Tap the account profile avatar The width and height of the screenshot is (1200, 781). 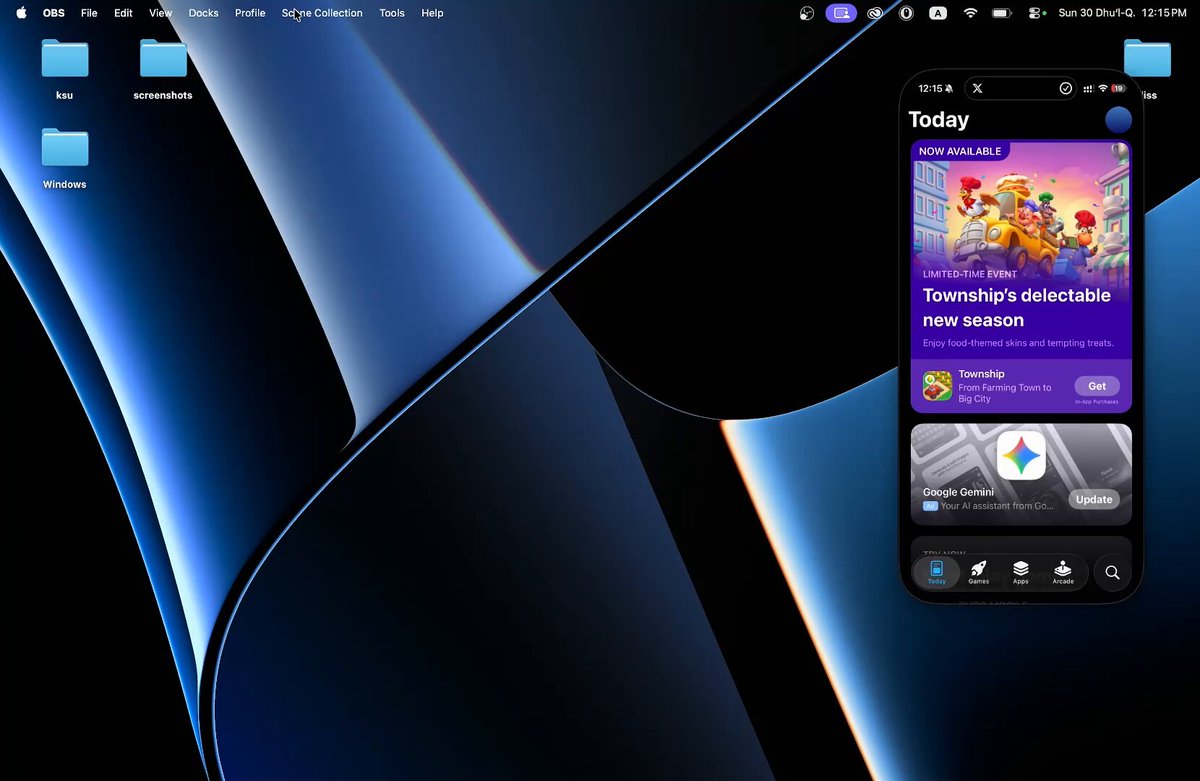(x=1118, y=120)
